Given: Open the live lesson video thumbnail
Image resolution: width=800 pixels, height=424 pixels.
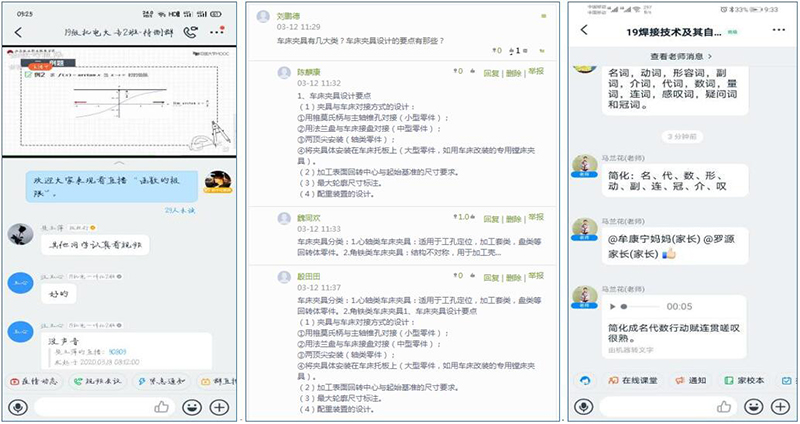Looking at the screenshot, I should (x=120, y=100).
